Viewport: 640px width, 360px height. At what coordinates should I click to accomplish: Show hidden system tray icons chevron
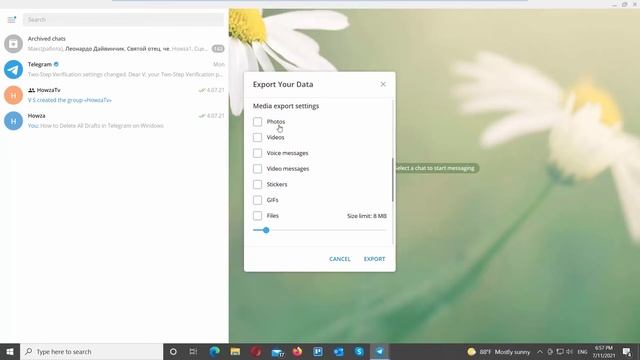[x=540, y=351]
